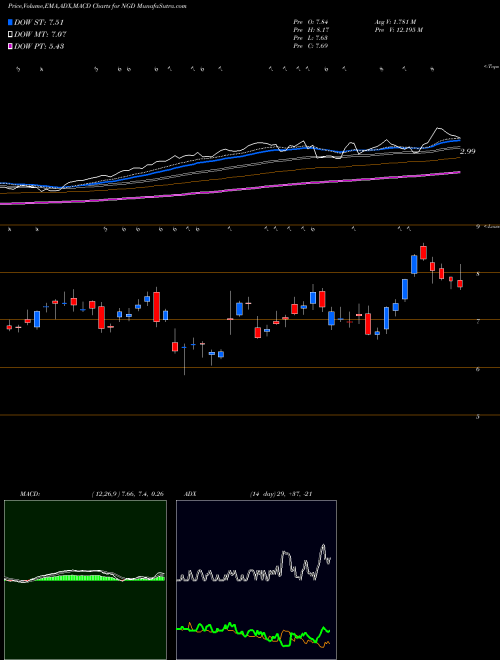Click the magenta DOW PT legend swatch
The image size is (500, 660).
point(10,46)
